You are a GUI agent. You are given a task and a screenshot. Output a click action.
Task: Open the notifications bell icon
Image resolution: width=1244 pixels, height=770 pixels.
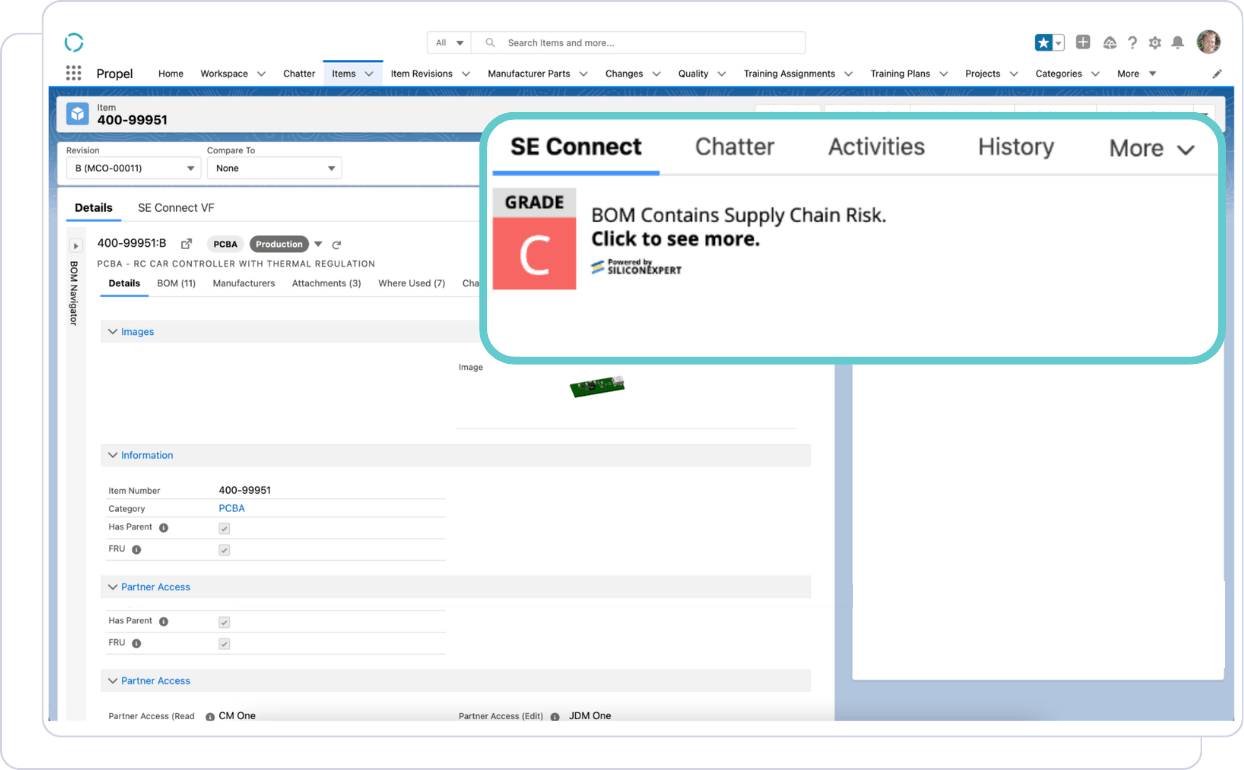[x=1178, y=42]
